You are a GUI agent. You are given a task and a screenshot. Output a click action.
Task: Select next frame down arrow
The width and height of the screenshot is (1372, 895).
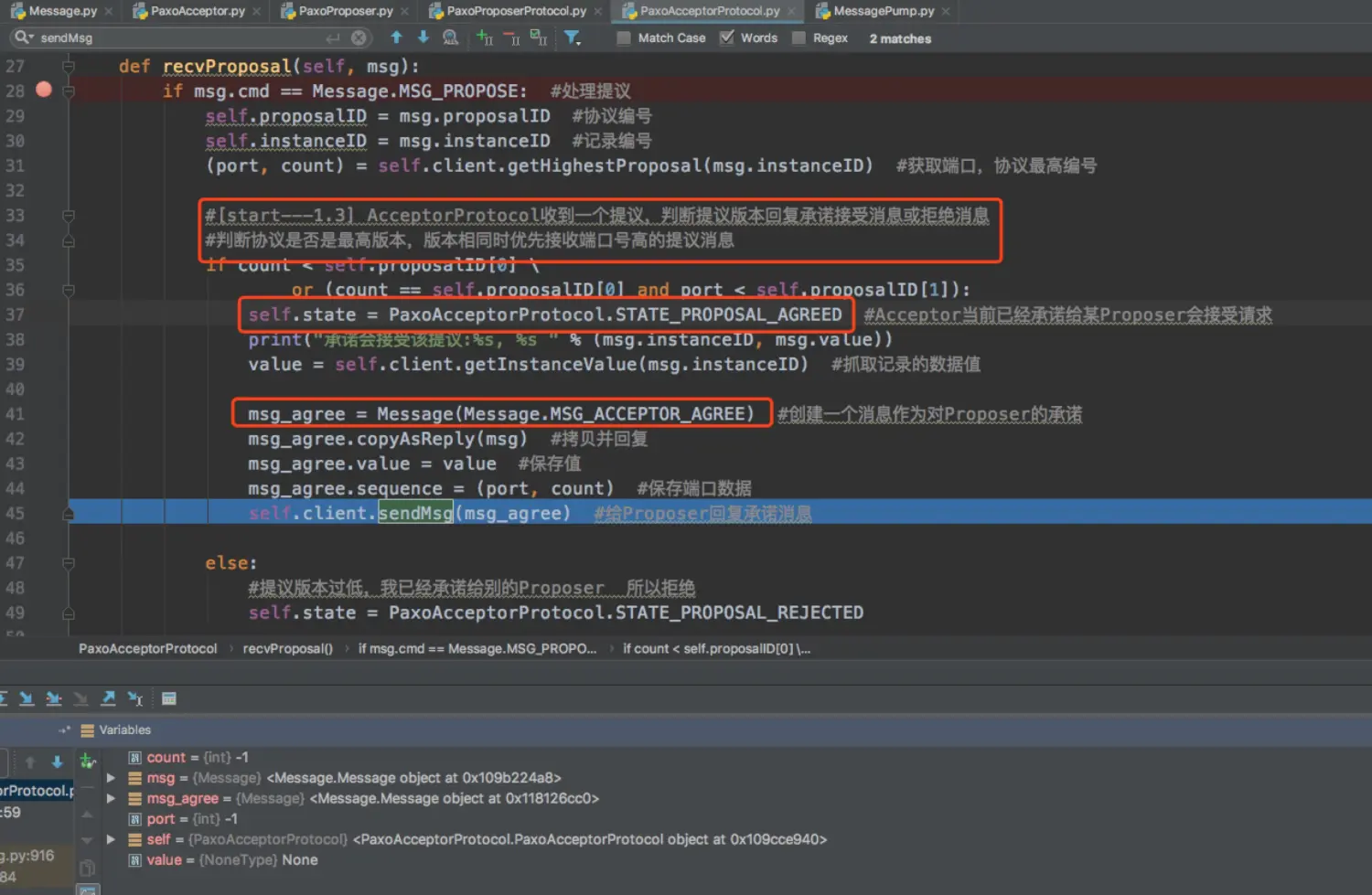point(57,762)
